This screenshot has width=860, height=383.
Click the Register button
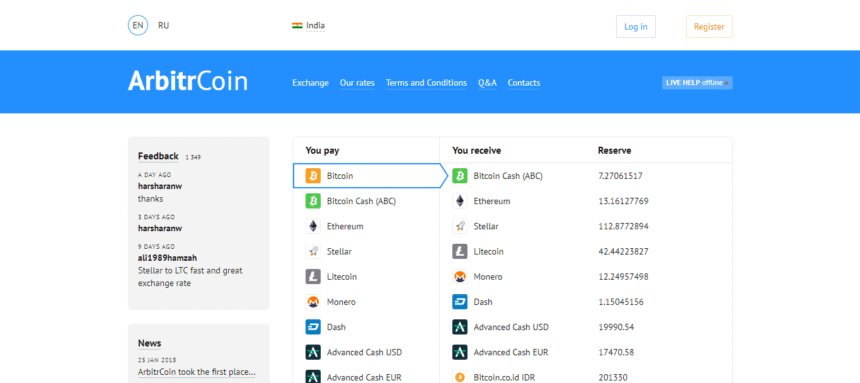tap(709, 26)
